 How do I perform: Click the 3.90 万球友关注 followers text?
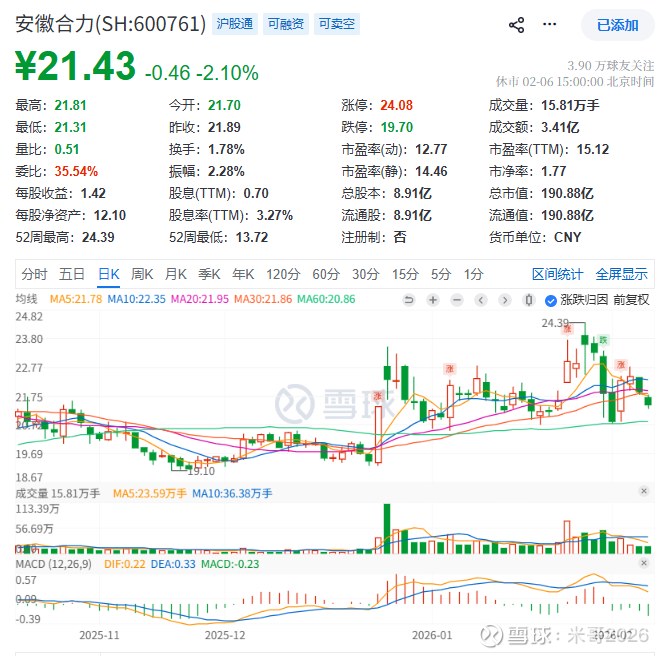click(610, 66)
